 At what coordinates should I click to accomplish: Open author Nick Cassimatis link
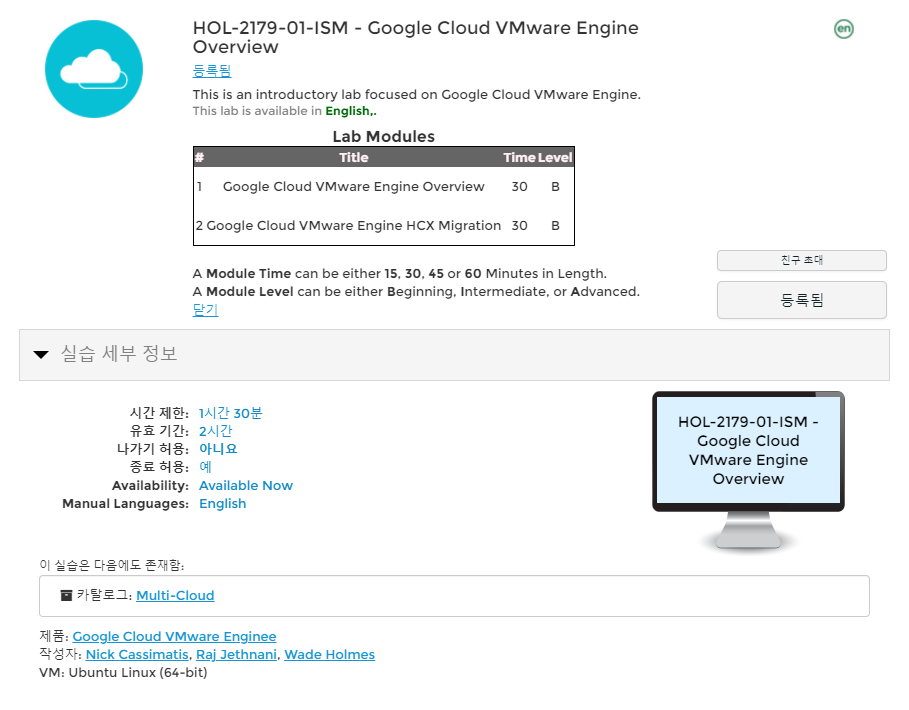point(137,654)
